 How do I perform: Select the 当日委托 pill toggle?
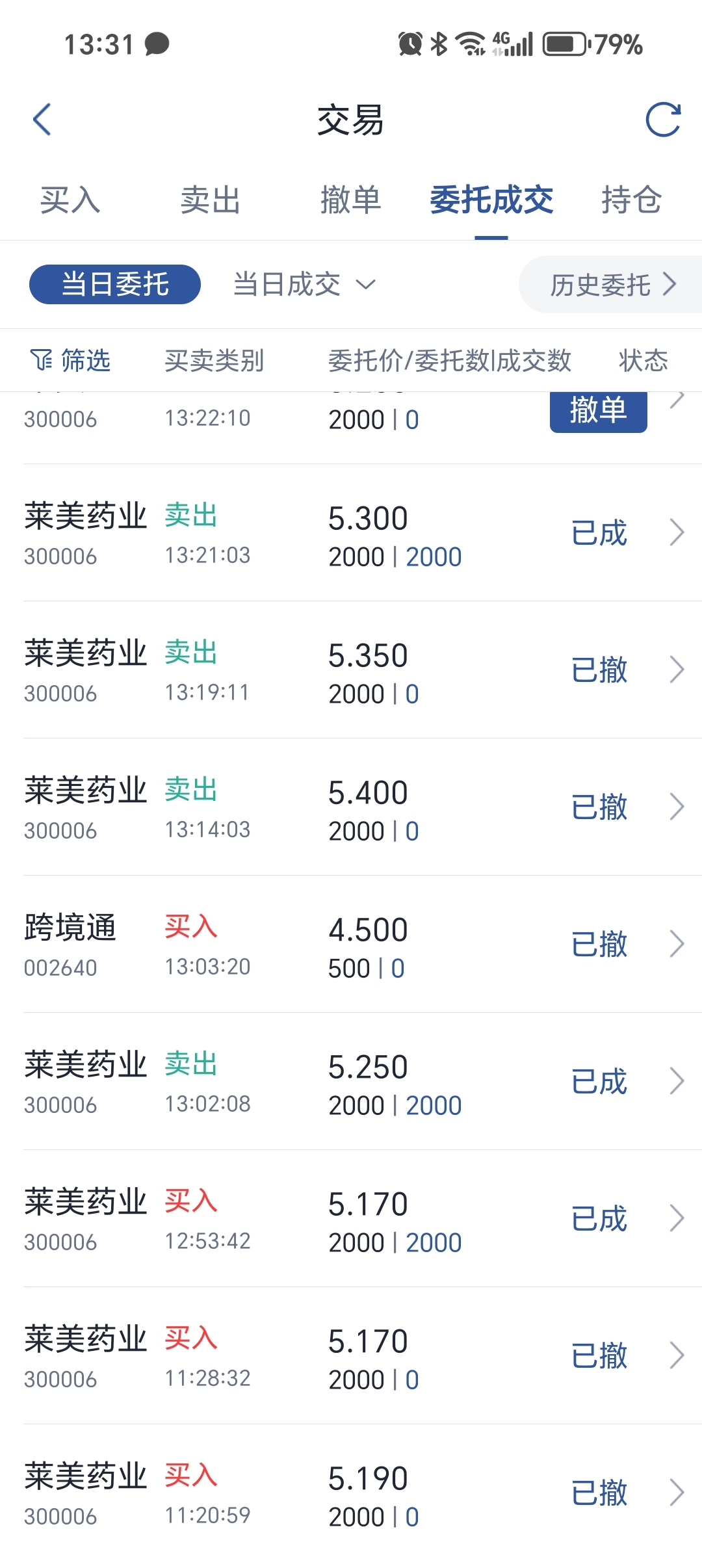coord(115,284)
